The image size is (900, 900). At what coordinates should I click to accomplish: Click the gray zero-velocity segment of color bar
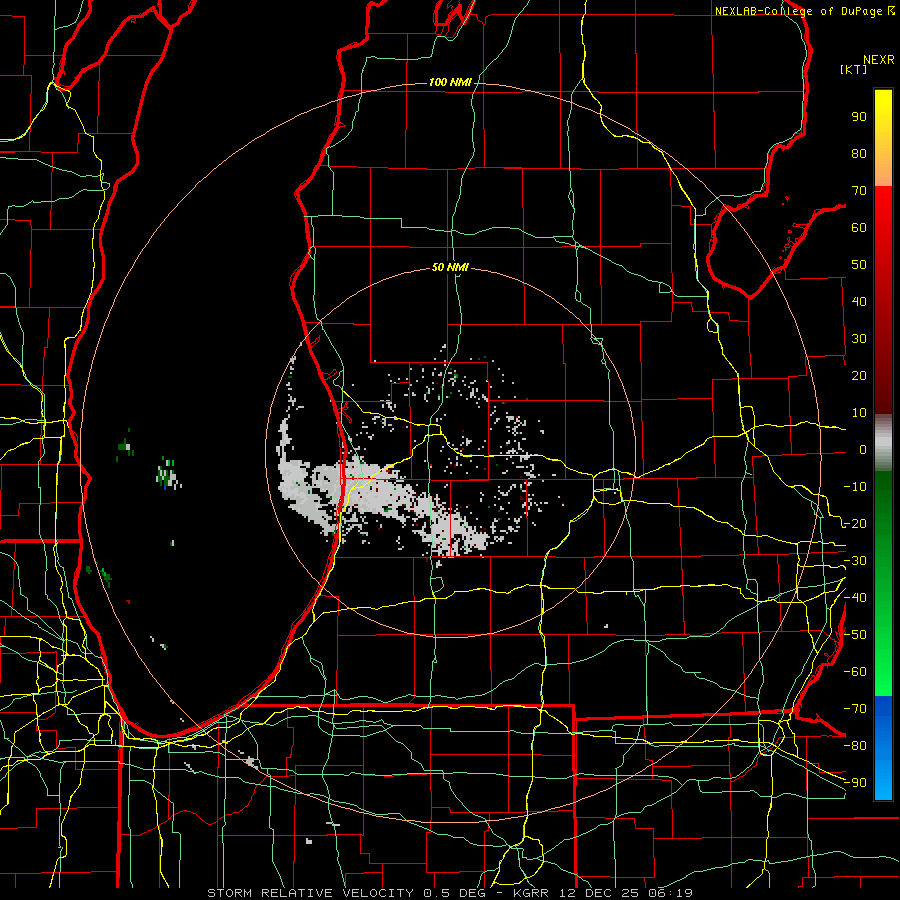tap(883, 443)
